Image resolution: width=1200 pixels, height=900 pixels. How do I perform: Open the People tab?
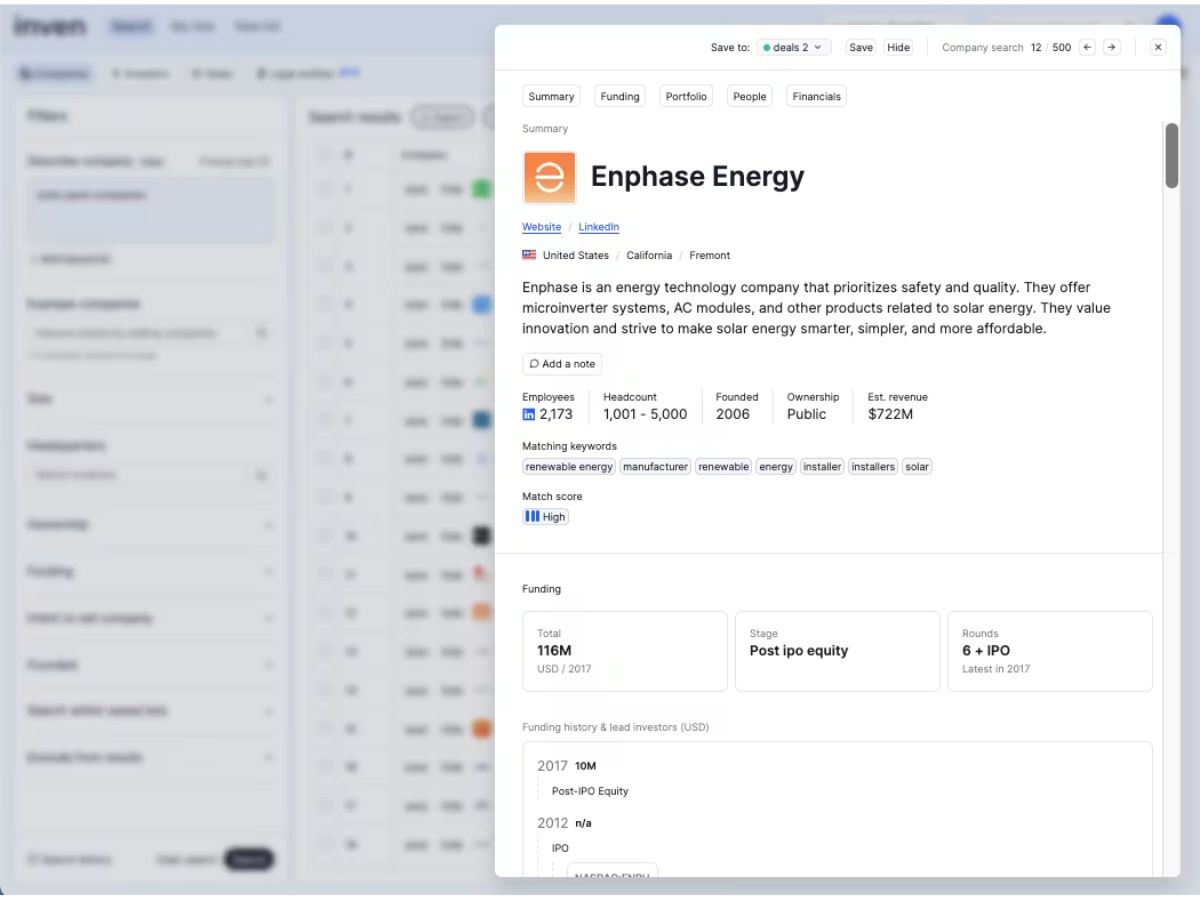749,96
